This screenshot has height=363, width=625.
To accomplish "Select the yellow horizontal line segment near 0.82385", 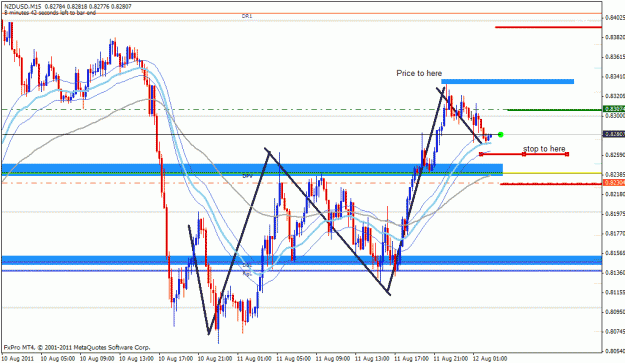I will (552, 173).
